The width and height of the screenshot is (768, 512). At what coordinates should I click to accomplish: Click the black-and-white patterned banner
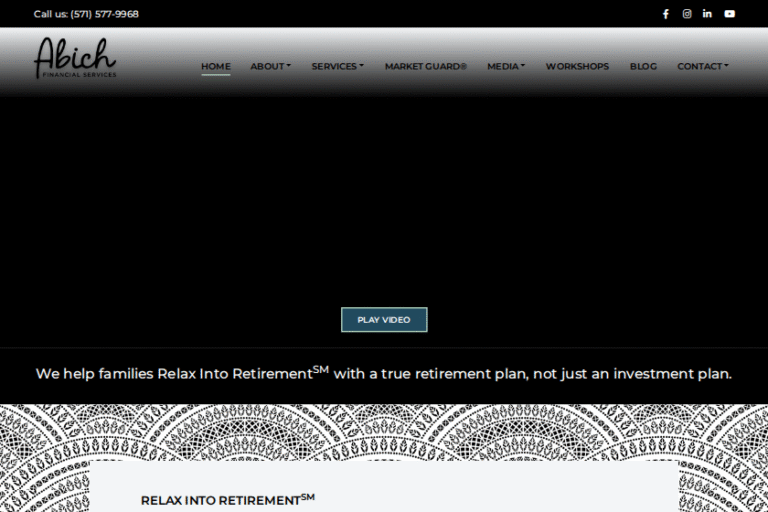[x=384, y=430]
